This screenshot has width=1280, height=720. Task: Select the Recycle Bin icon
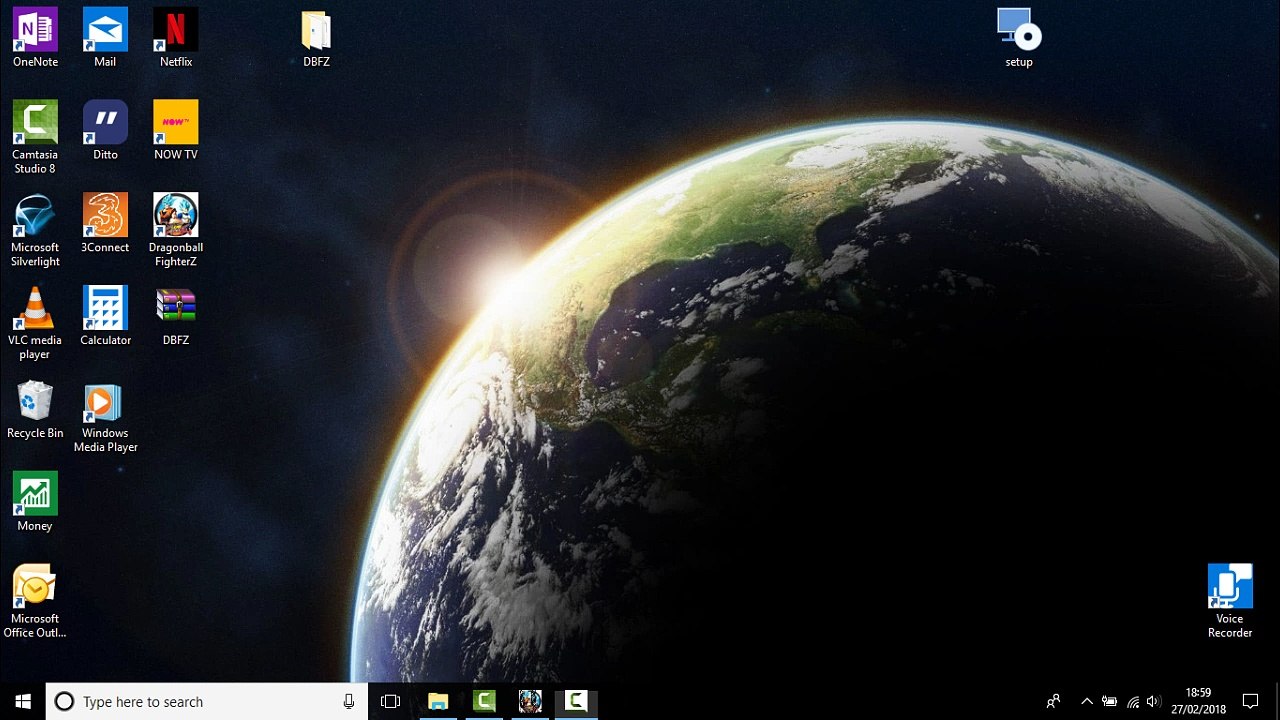tap(35, 410)
